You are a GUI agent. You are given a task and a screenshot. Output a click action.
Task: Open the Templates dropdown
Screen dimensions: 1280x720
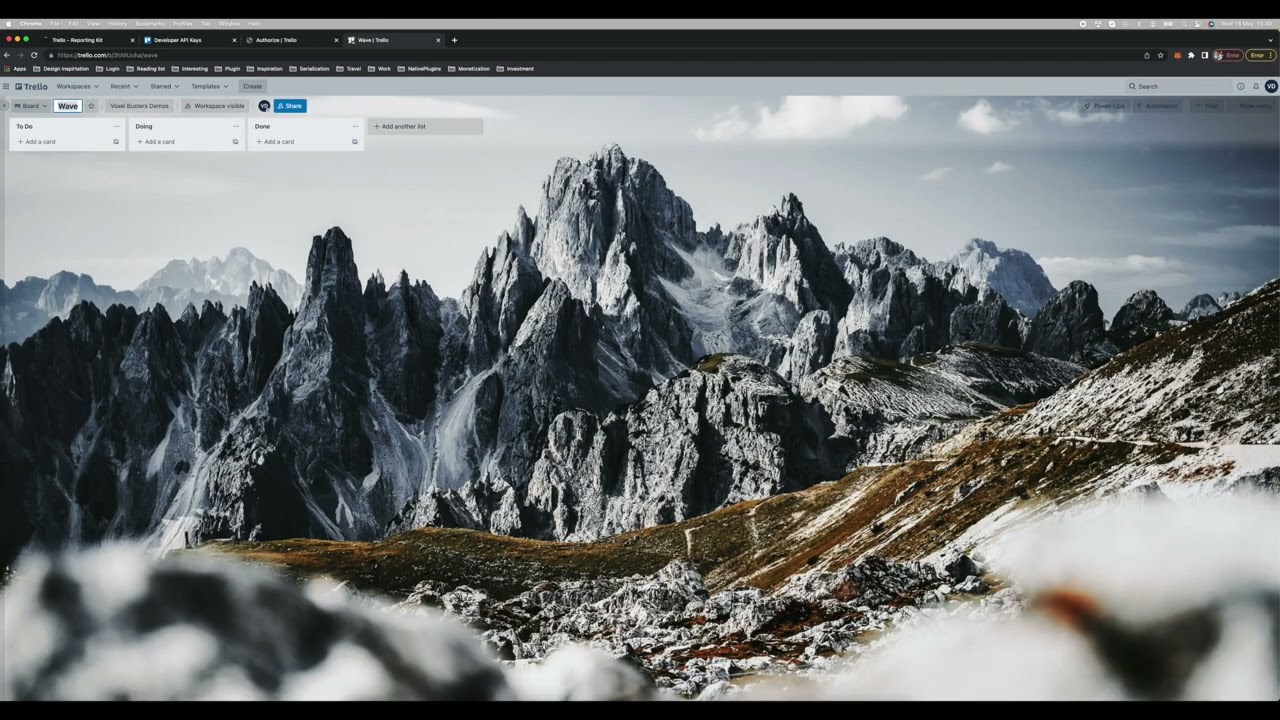point(210,86)
